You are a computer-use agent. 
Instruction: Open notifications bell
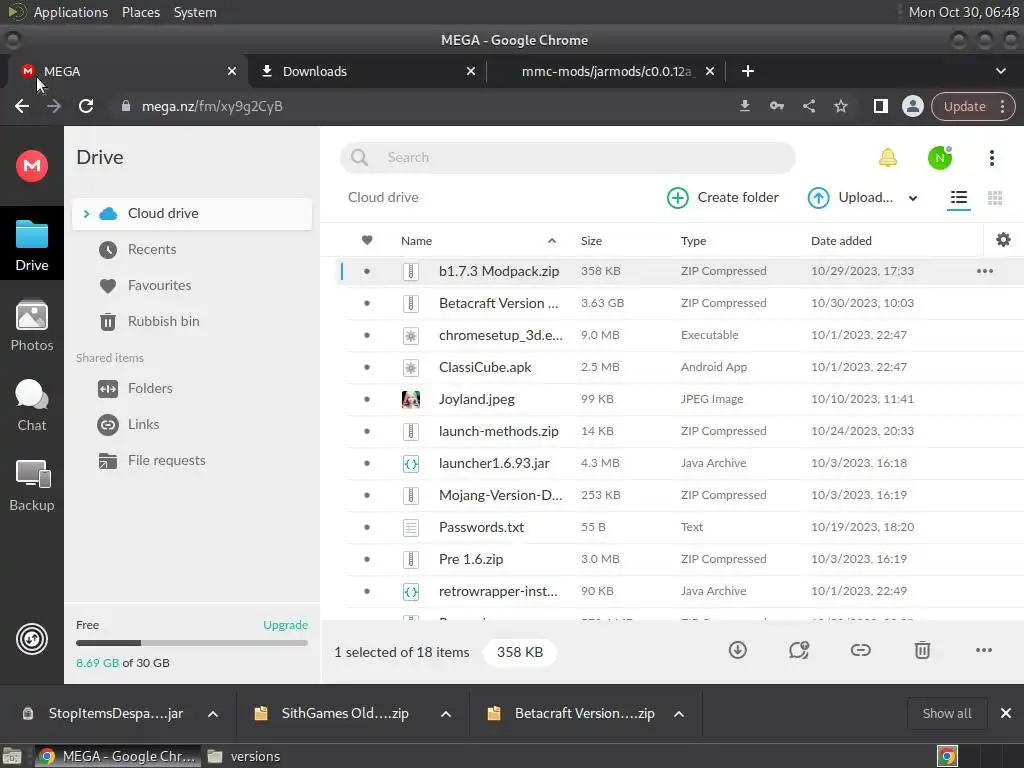click(x=888, y=157)
